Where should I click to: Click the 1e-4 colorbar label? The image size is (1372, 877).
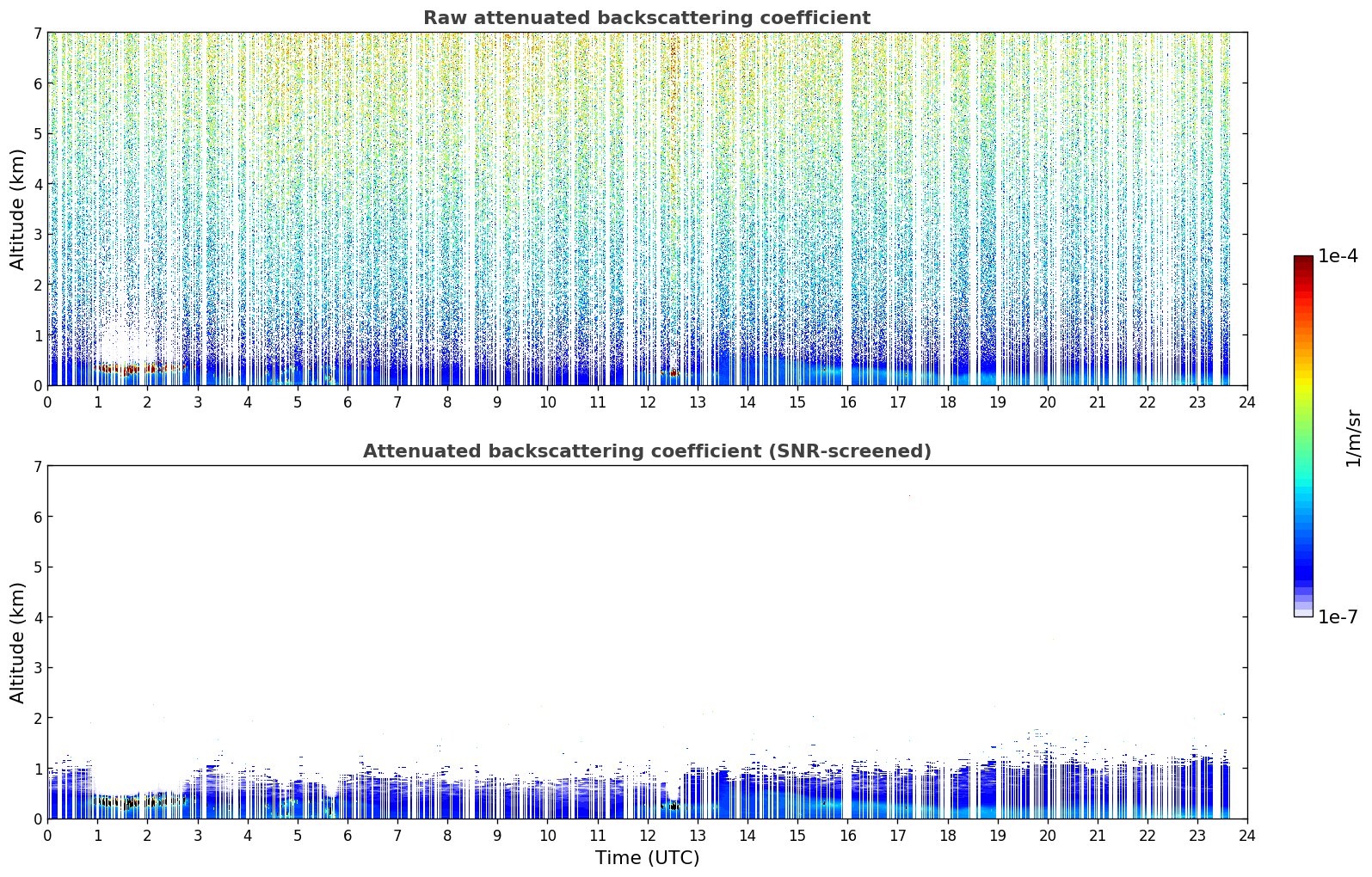coord(1338,256)
